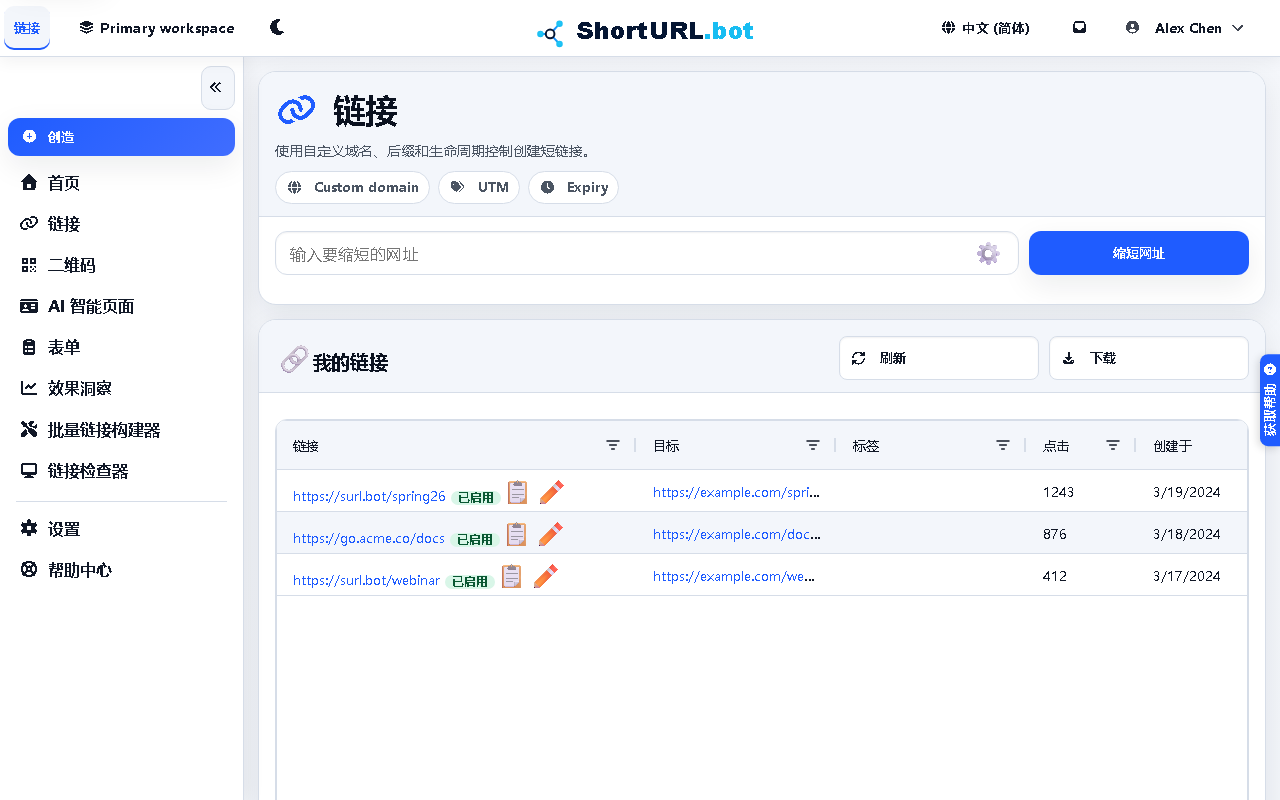Open short link https://surl.bot/webinar
1280x800 pixels.
coord(366,580)
